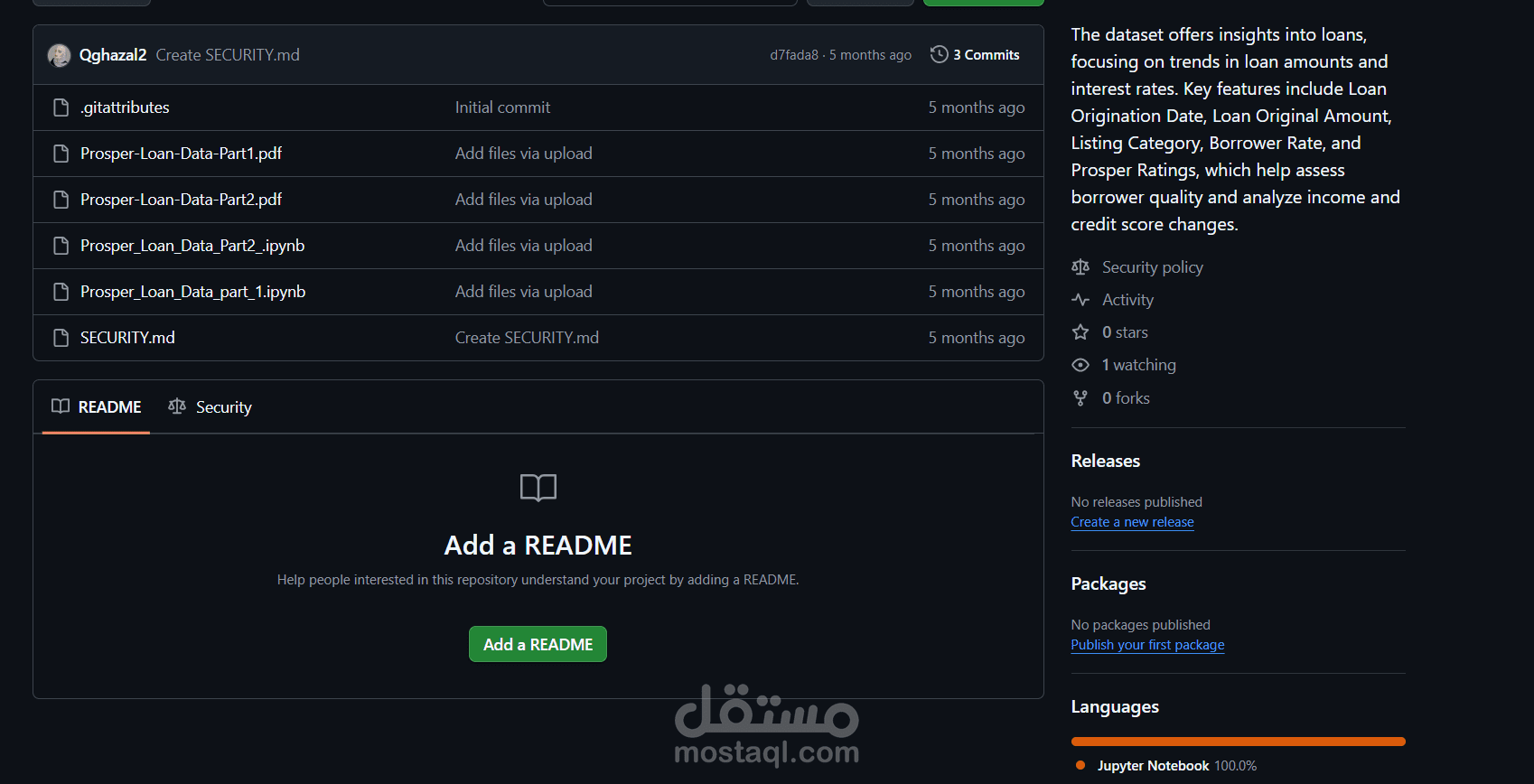The image size is (1534, 784).
Task: Click the fork icon beside 0 forks
Action: [1080, 398]
